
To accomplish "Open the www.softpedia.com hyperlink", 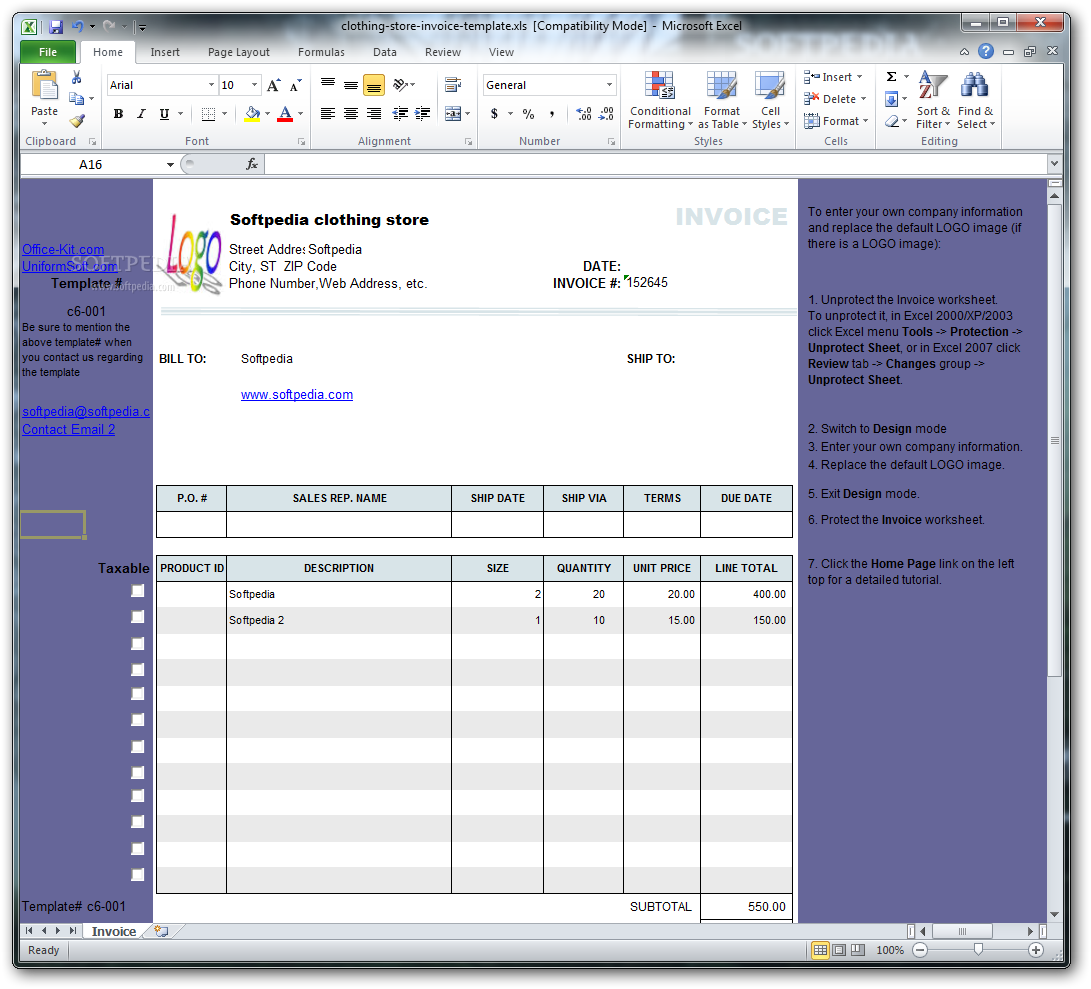I will click(297, 395).
